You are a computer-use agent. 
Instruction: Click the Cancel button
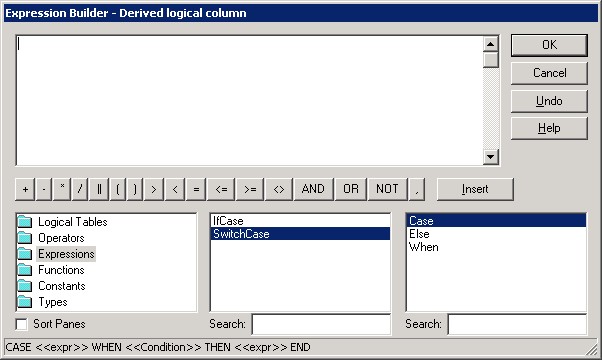(549, 73)
